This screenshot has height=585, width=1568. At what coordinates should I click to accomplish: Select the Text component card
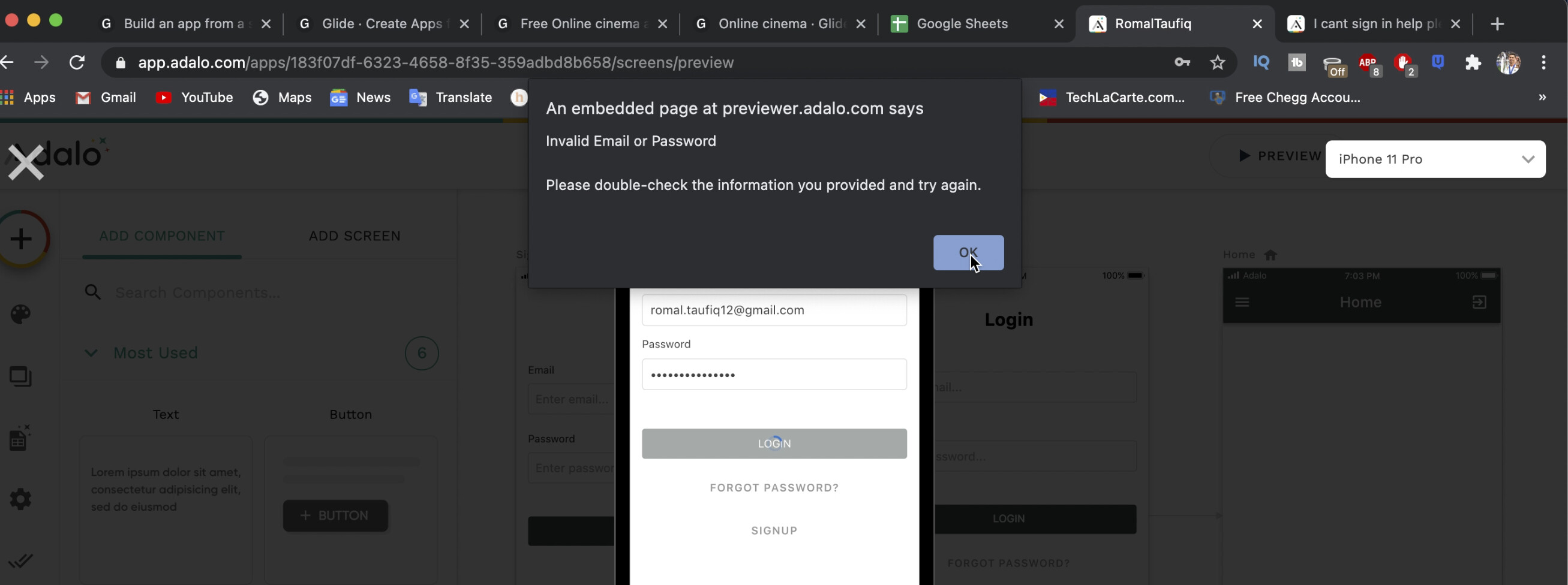[x=166, y=509]
